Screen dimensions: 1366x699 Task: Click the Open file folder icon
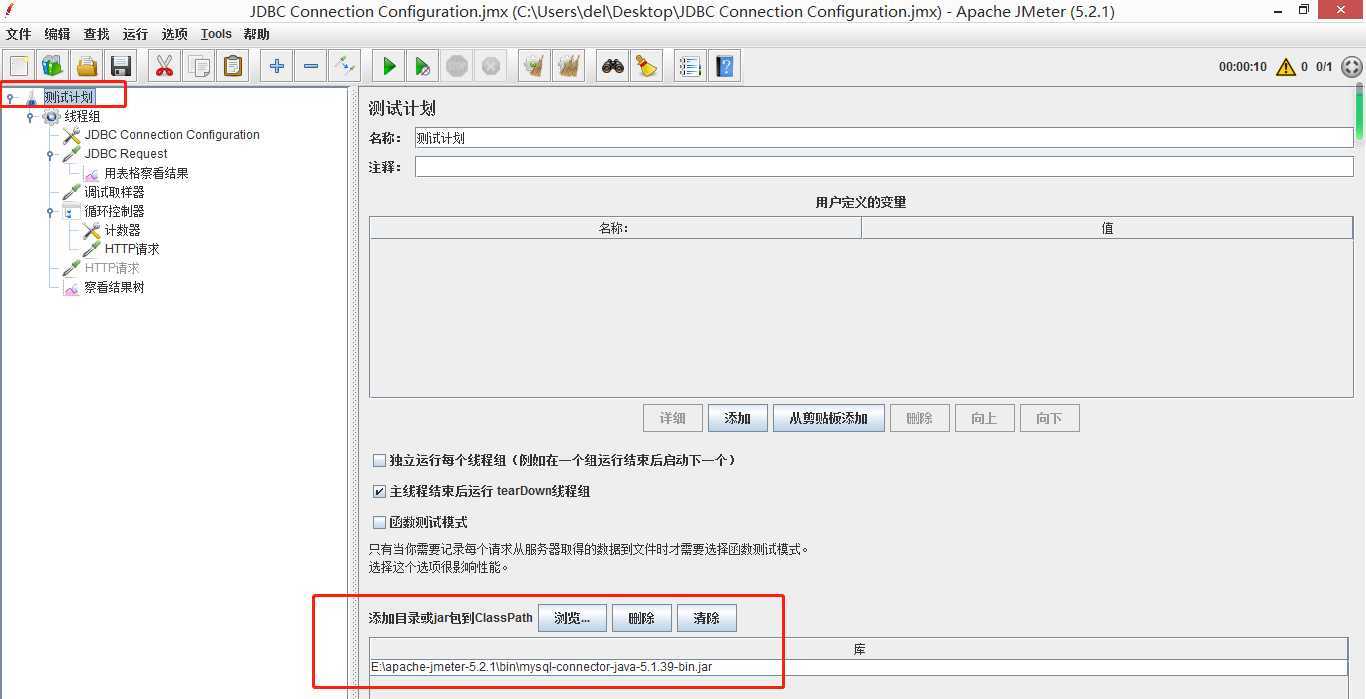point(87,66)
